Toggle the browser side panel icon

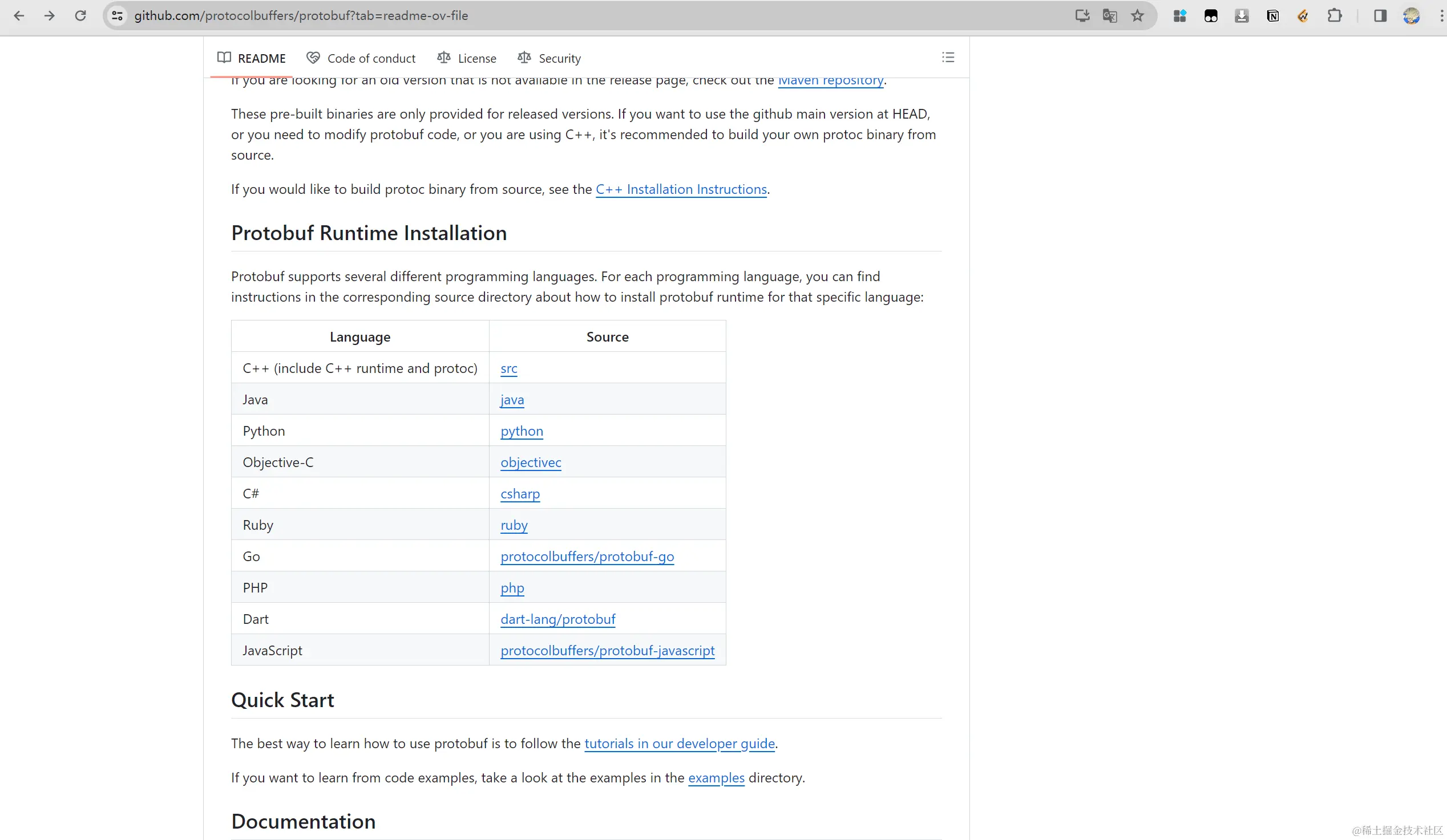point(1380,15)
